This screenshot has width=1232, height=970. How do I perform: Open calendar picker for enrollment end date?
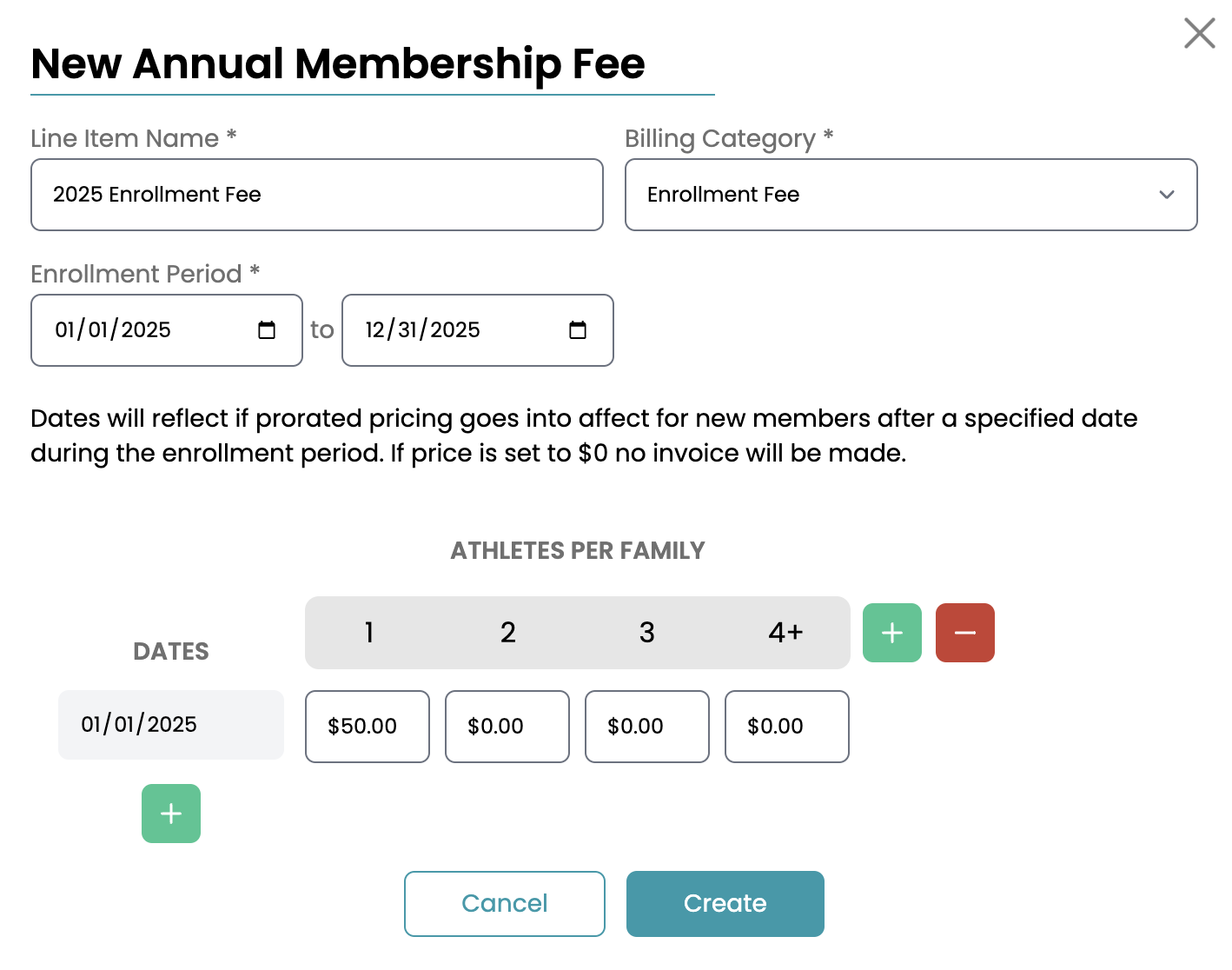578,330
